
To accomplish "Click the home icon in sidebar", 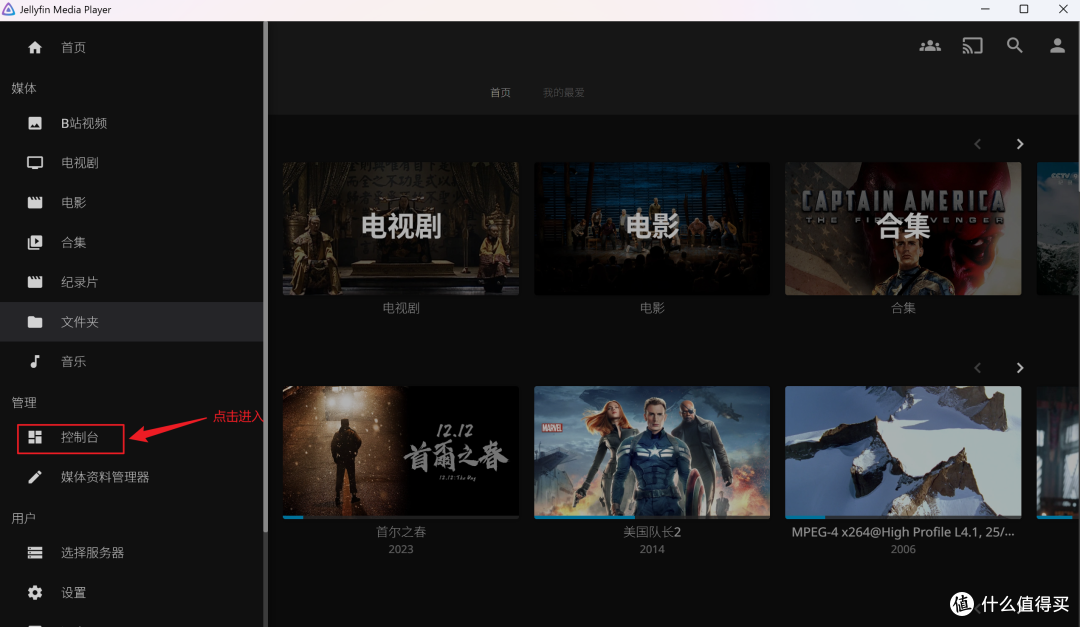I will point(34,48).
